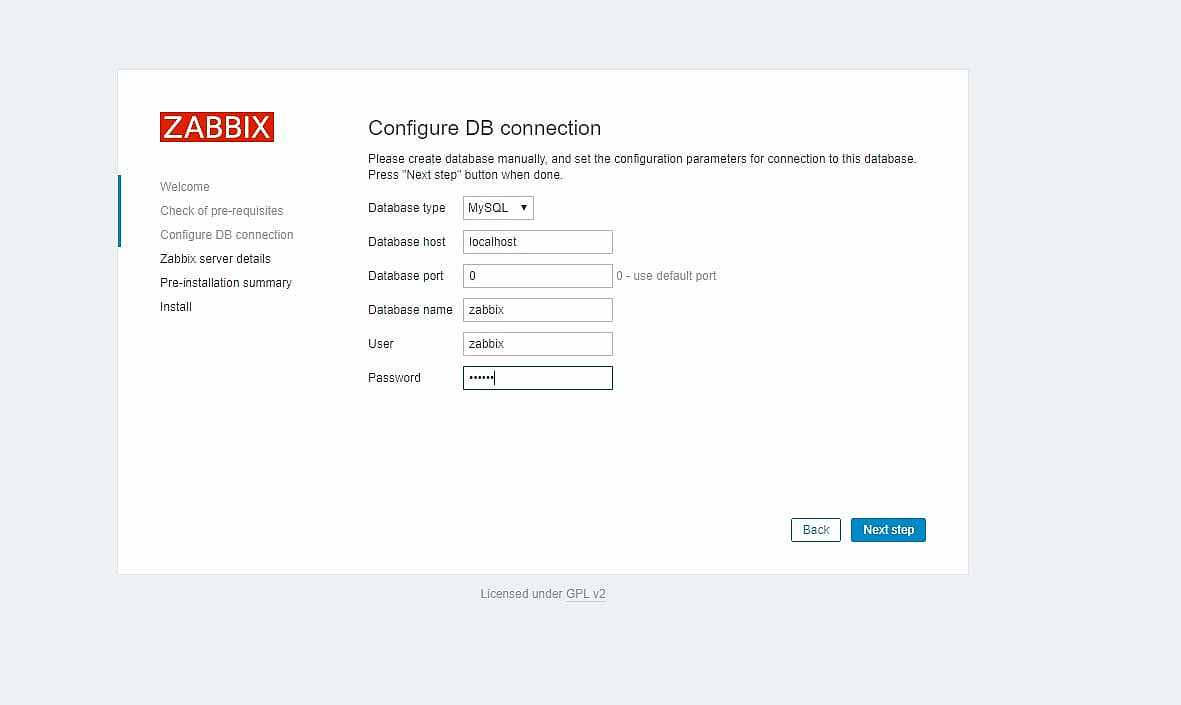1181x705 pixels.
Task: Open the GPL v2 license link
Action: (585, 594)
